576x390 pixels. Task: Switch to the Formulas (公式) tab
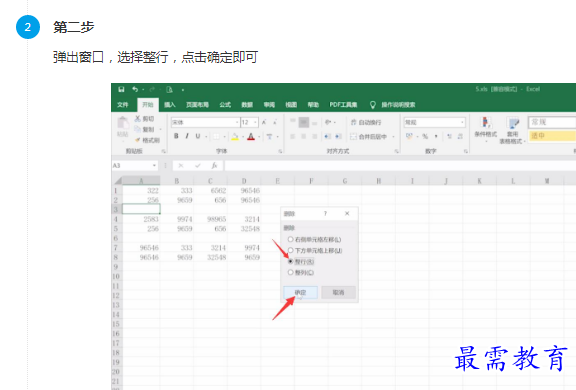[x=225, y=105]
